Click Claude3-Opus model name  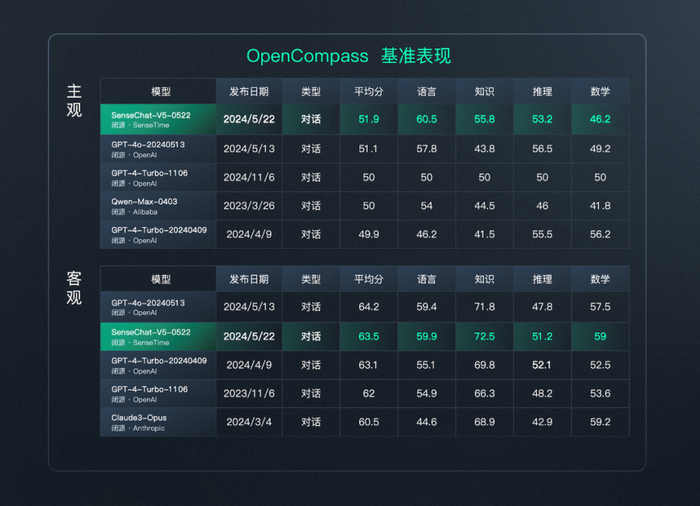point(139,418)
